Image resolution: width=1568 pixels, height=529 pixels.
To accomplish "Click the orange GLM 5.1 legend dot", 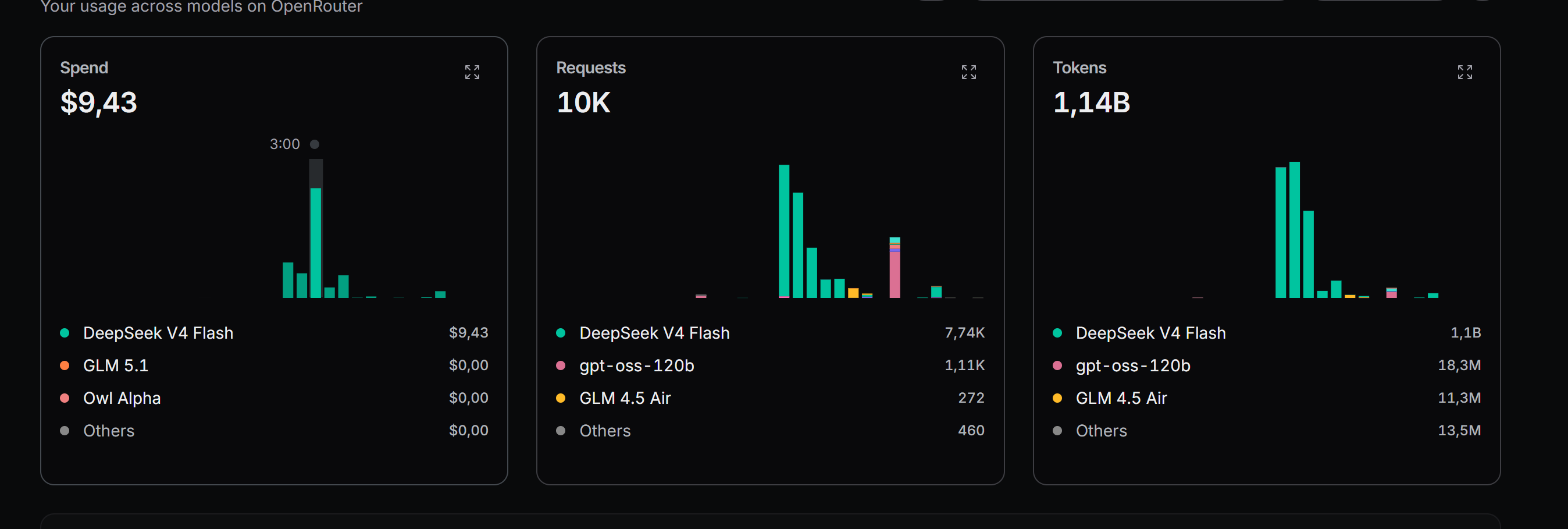I will coord(65,365).
